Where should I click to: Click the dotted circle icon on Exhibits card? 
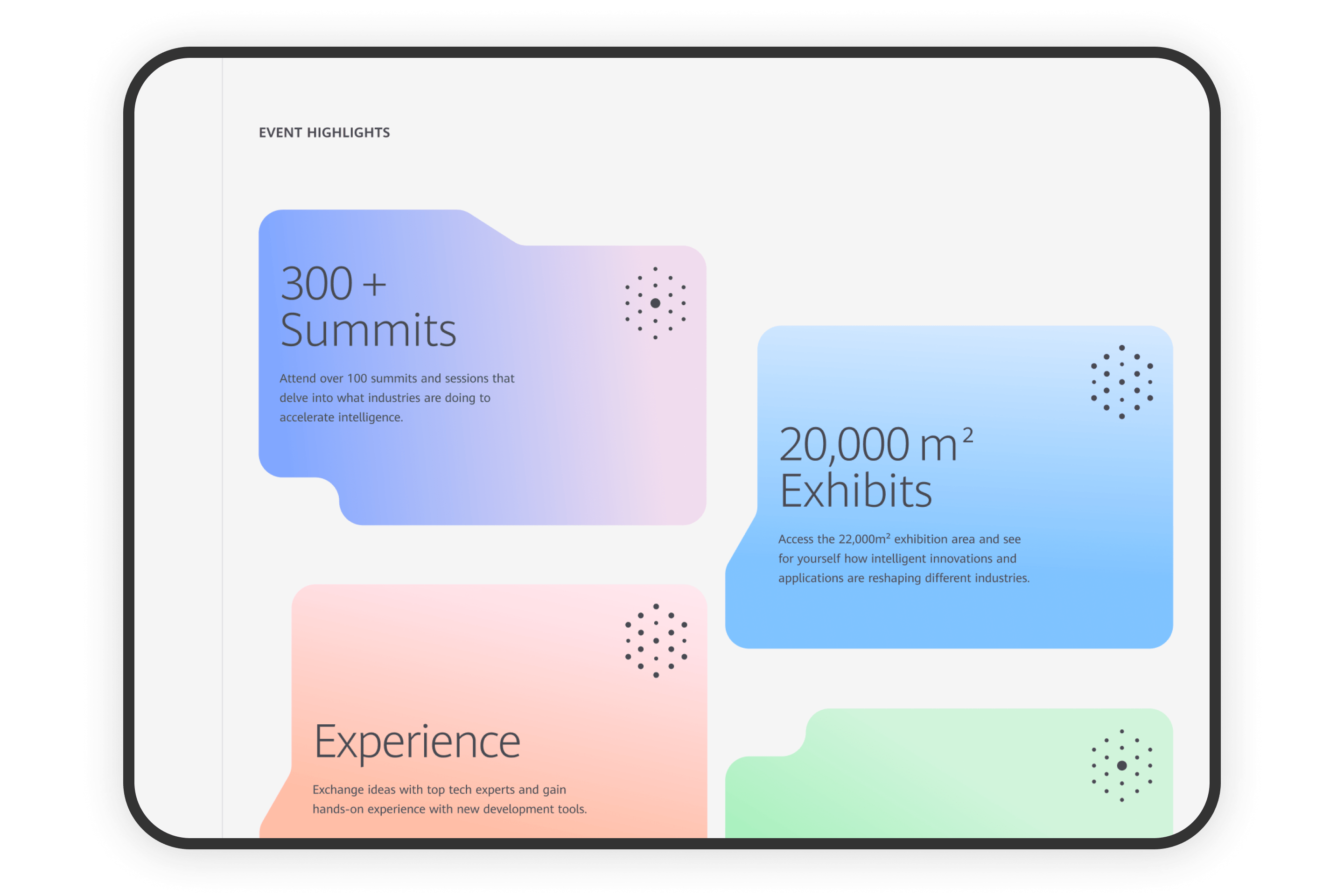coord(1121,382)
